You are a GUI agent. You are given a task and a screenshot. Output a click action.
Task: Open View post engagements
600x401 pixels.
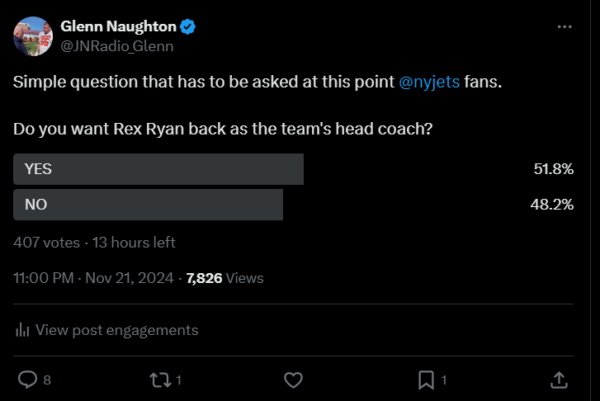pos(116,330)
